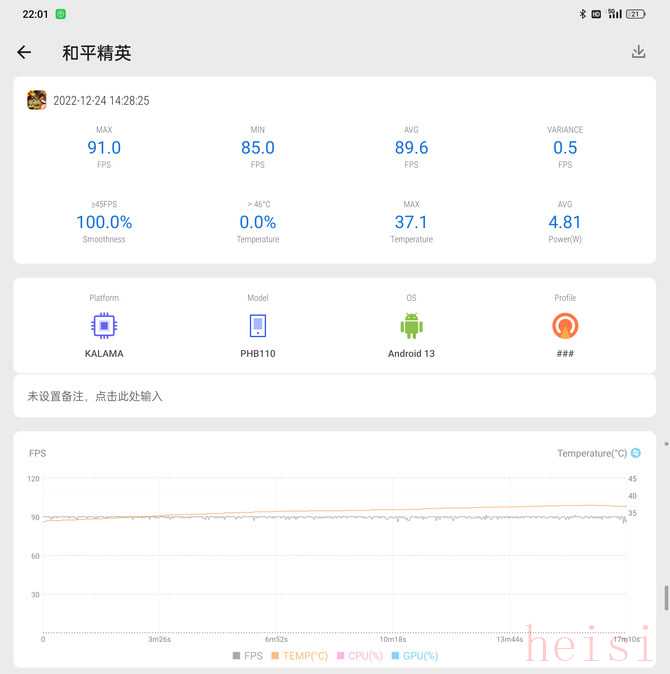Tap the 2022-12-24 14:28:25 timestamp

point(101,101)
